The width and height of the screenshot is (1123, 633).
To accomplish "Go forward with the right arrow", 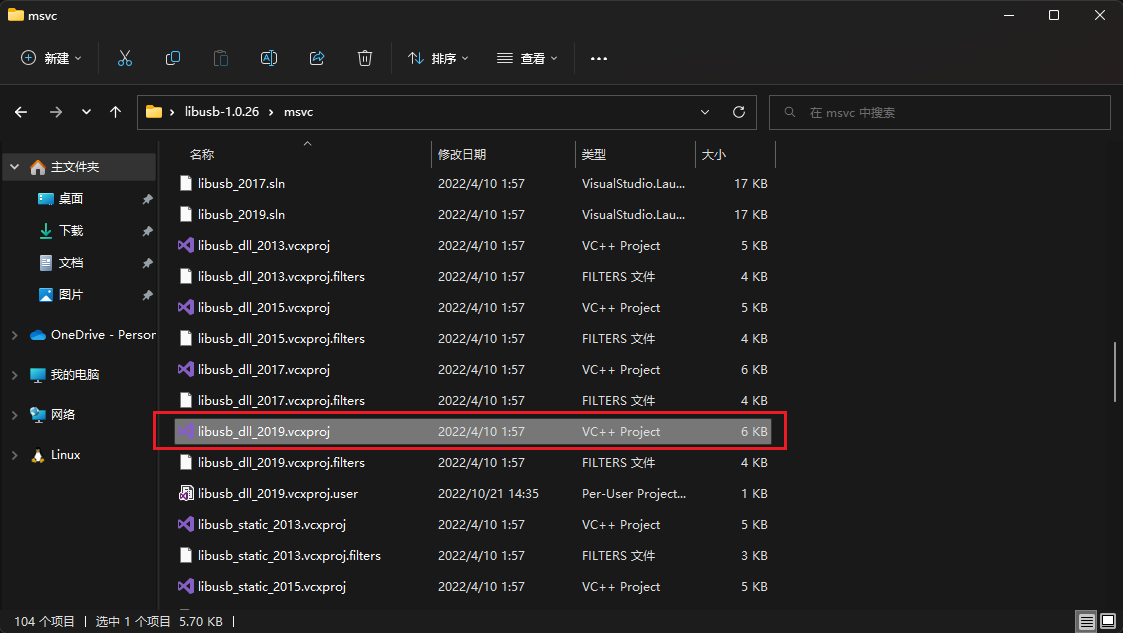I will coord(55,112).
